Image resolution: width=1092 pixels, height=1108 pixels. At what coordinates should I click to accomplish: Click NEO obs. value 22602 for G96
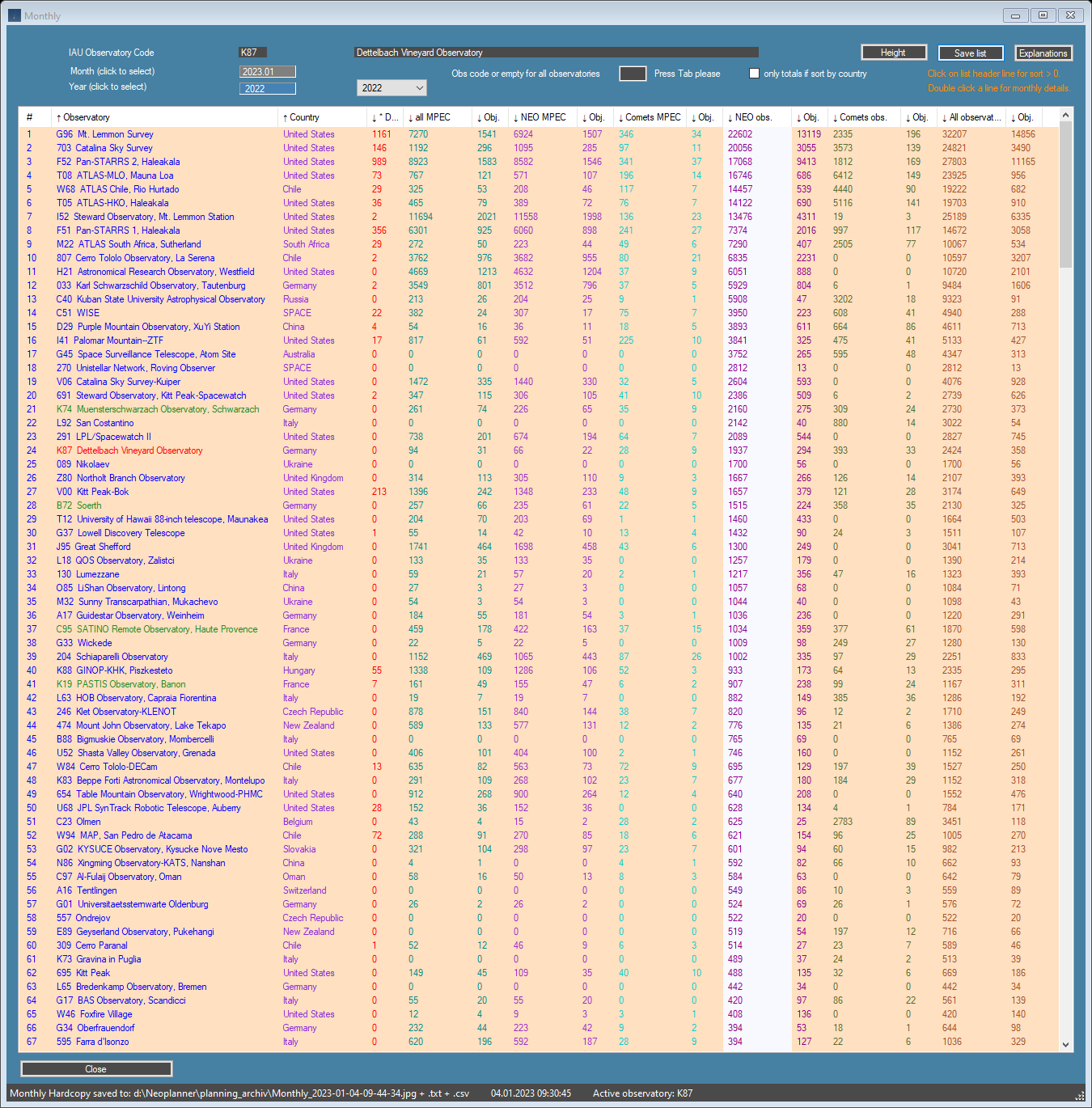[739, 134]
